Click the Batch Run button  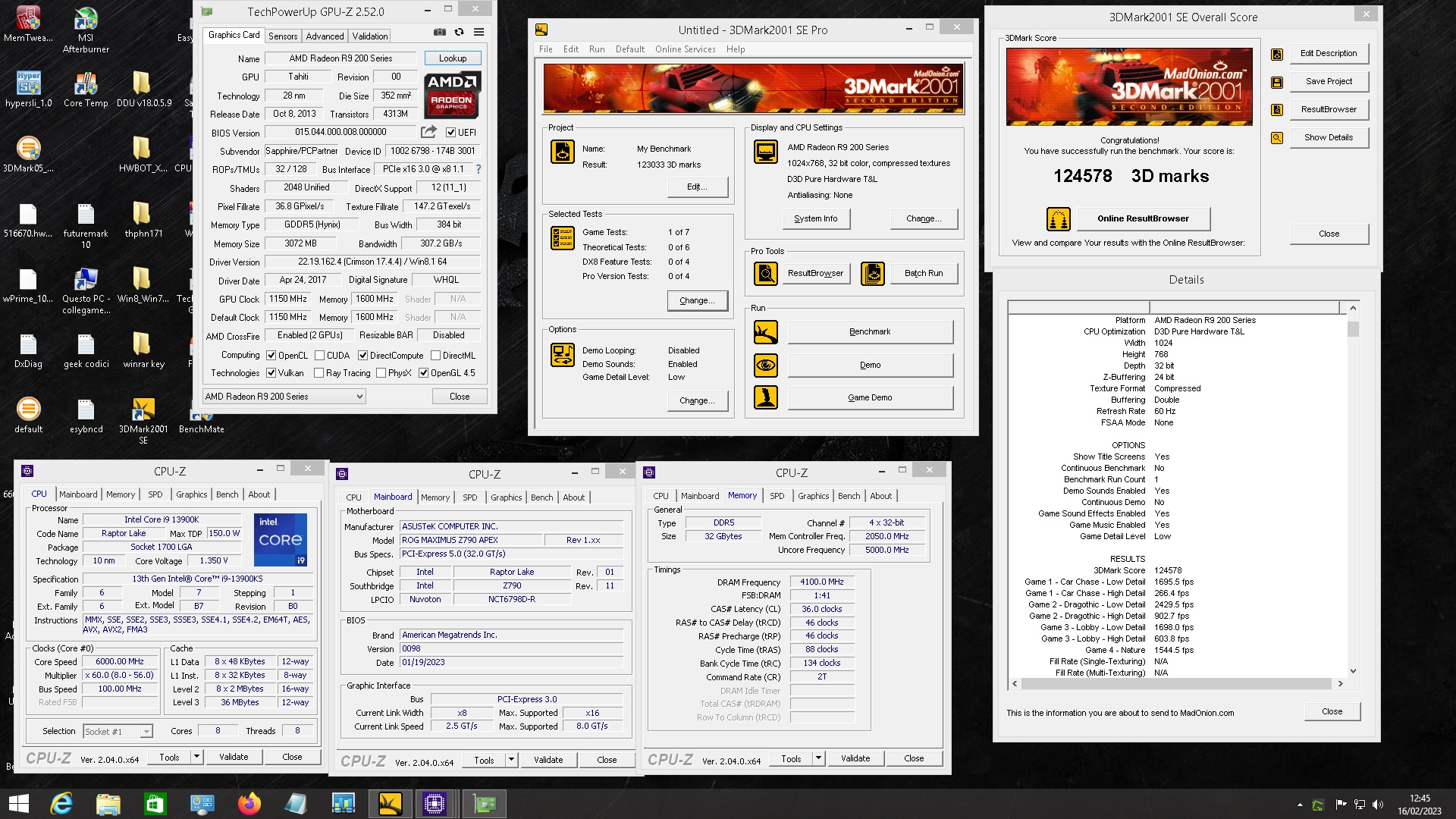point(924,274)
